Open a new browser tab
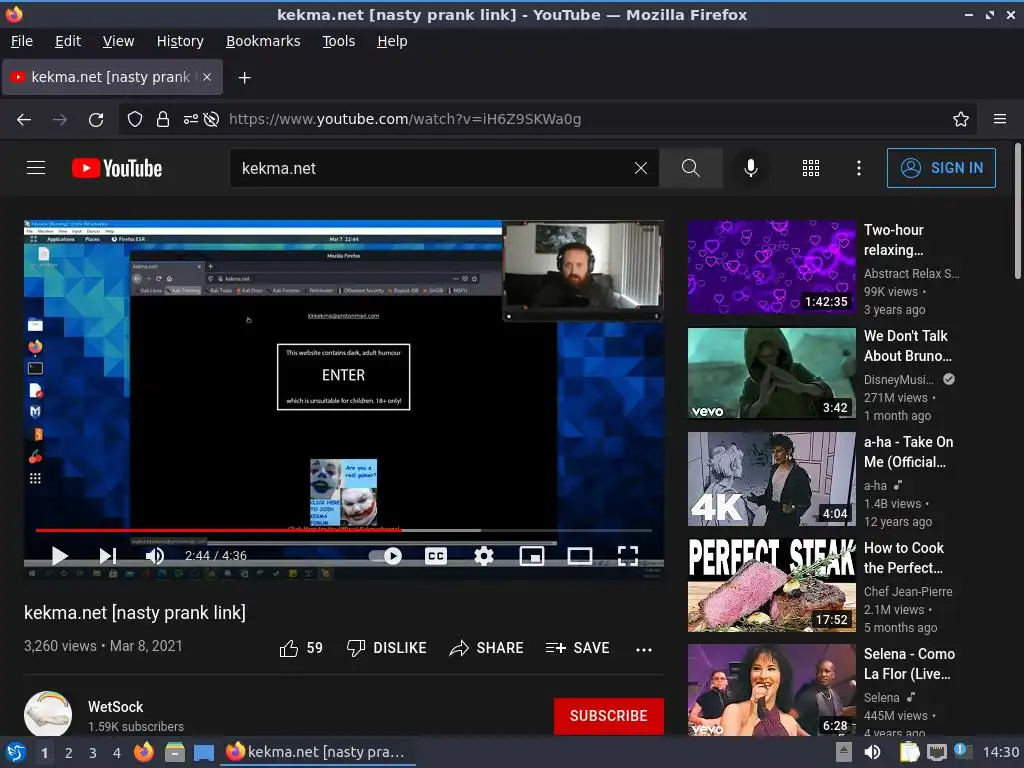1024x768 pixels. tap(244, 78)
